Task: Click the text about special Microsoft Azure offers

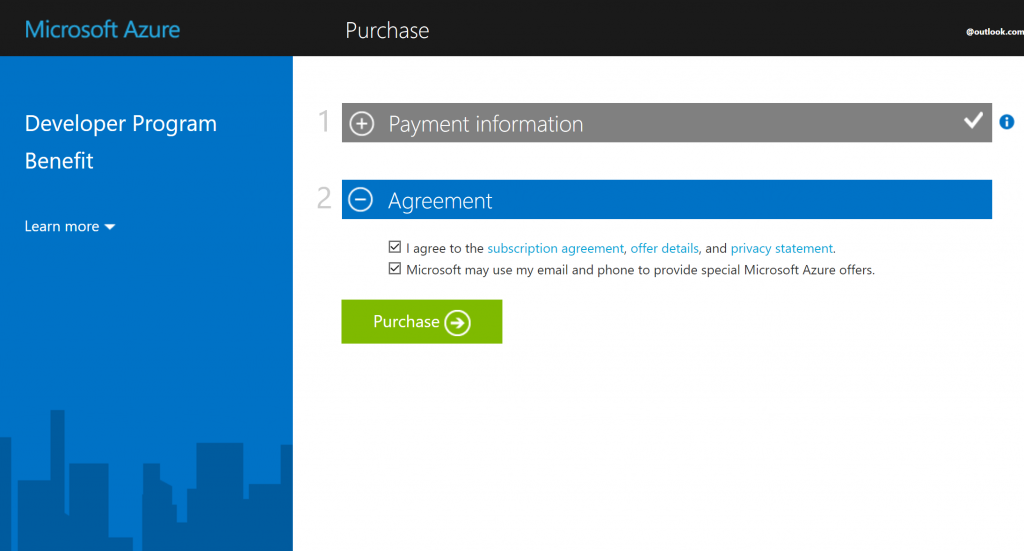Action: (x=640, y=270)
